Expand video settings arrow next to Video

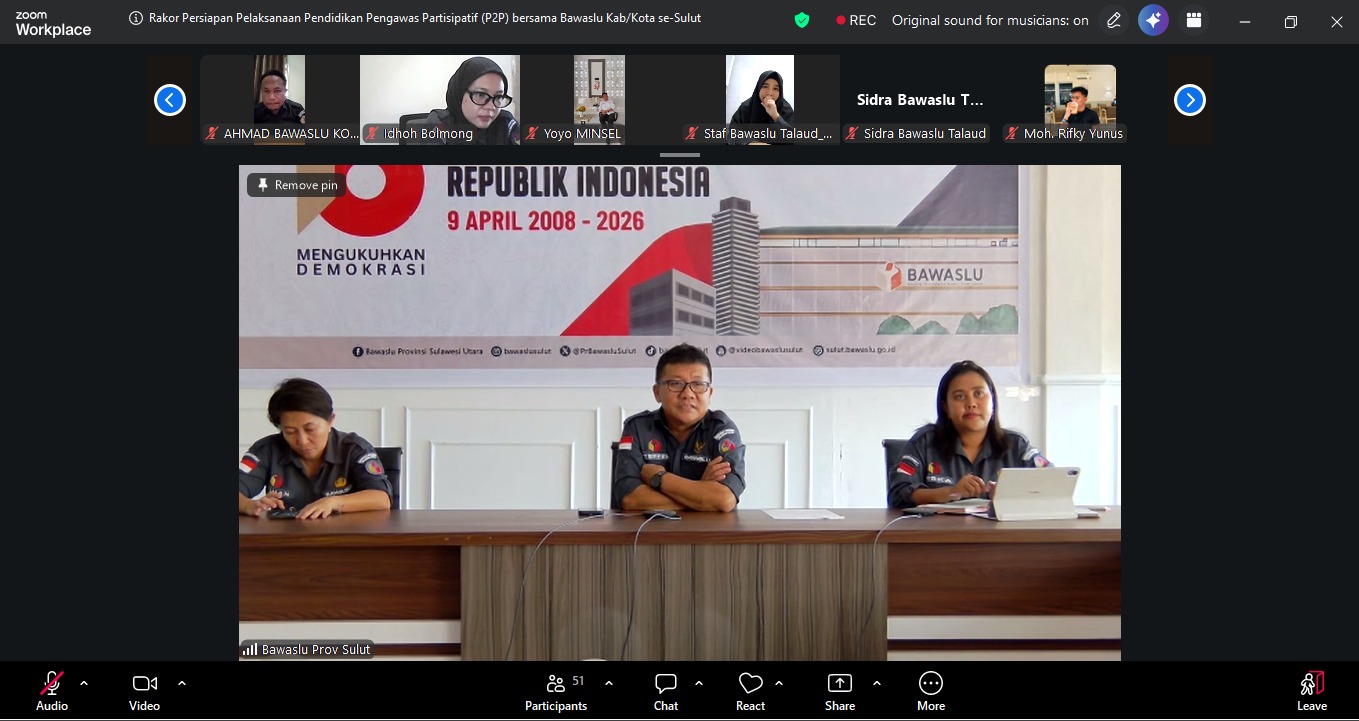click(182, 683)
